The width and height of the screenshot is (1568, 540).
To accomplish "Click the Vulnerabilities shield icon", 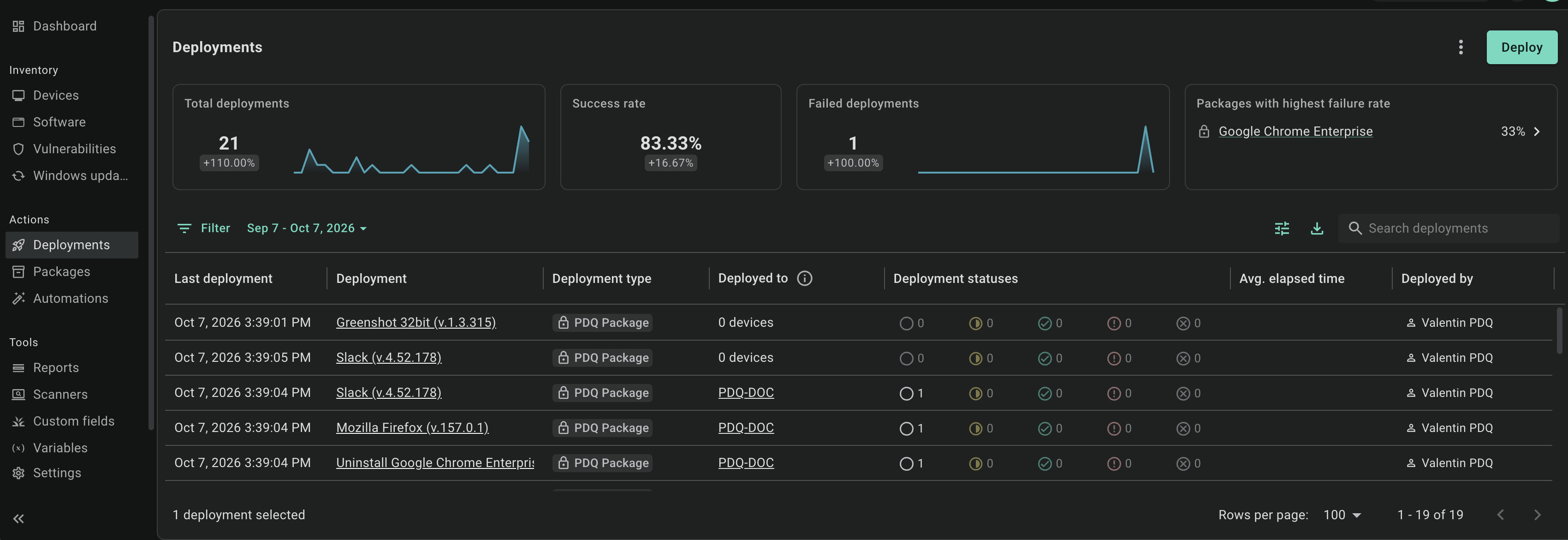I will 18,150.
